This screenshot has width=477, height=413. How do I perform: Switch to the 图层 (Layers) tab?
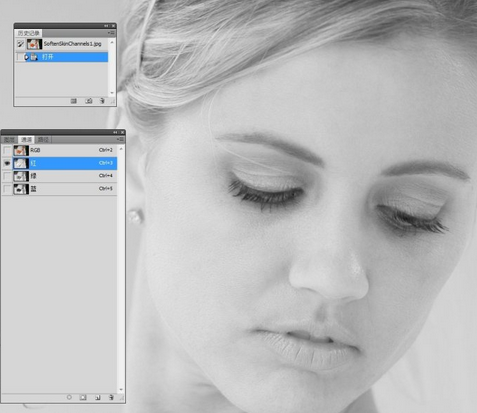[x=9, y=139]
